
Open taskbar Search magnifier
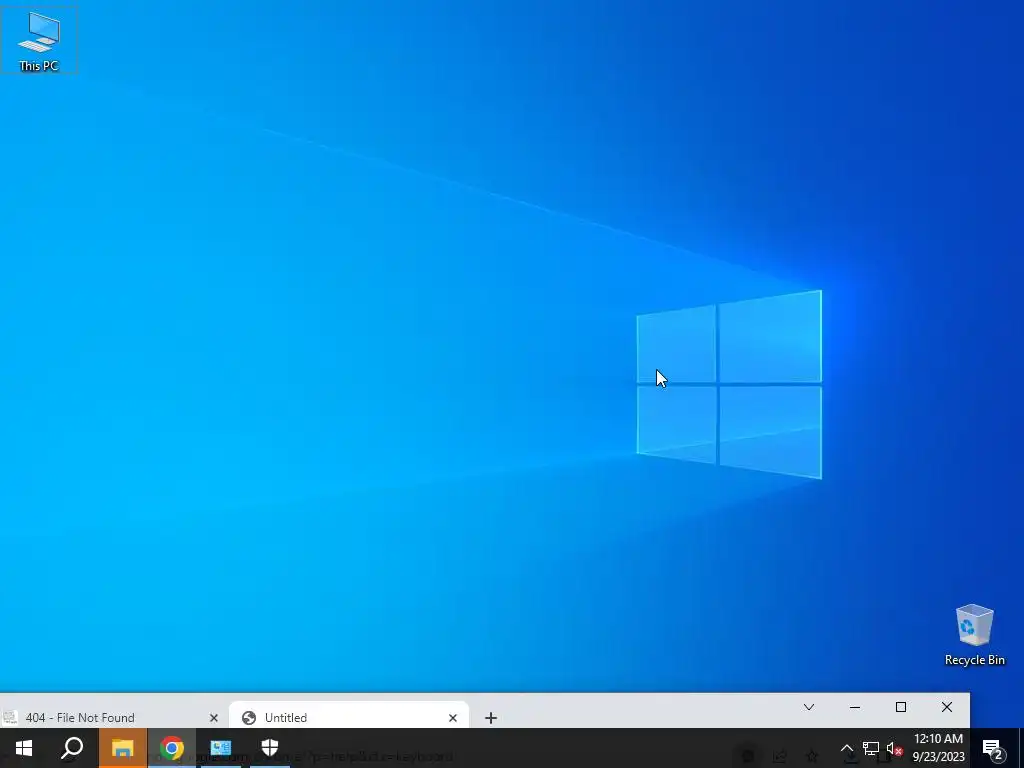(72, 748)
